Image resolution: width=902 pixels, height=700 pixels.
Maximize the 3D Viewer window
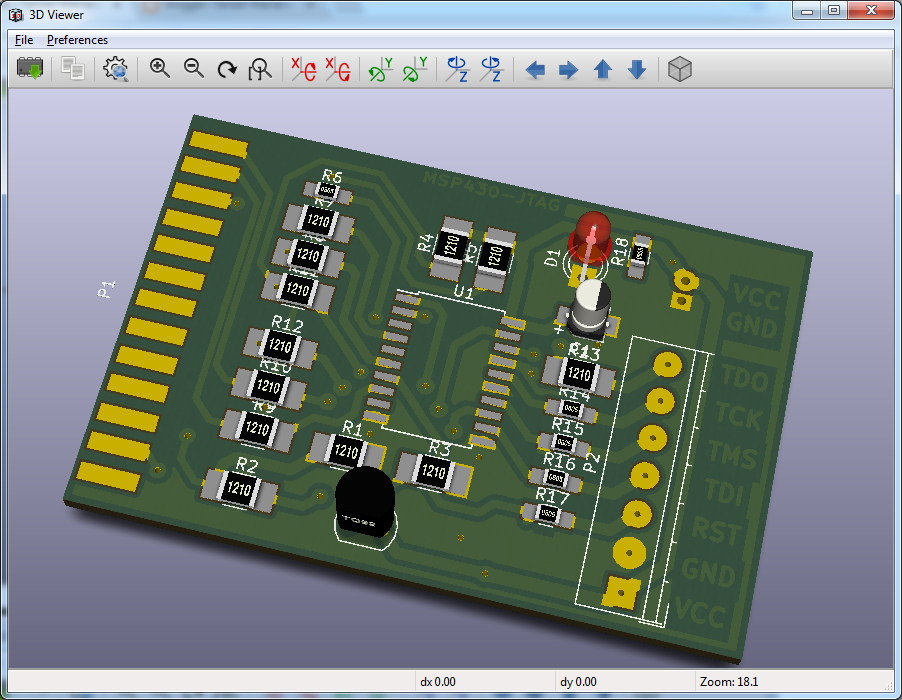point(834,11)
